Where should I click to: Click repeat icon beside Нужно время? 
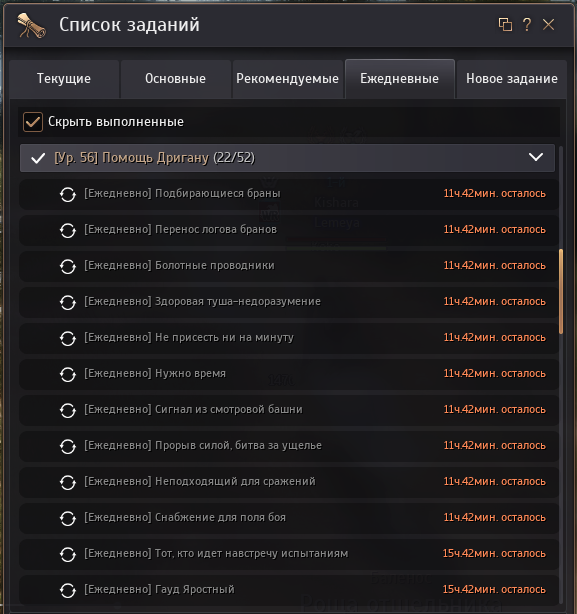click(x=68, y=374)
